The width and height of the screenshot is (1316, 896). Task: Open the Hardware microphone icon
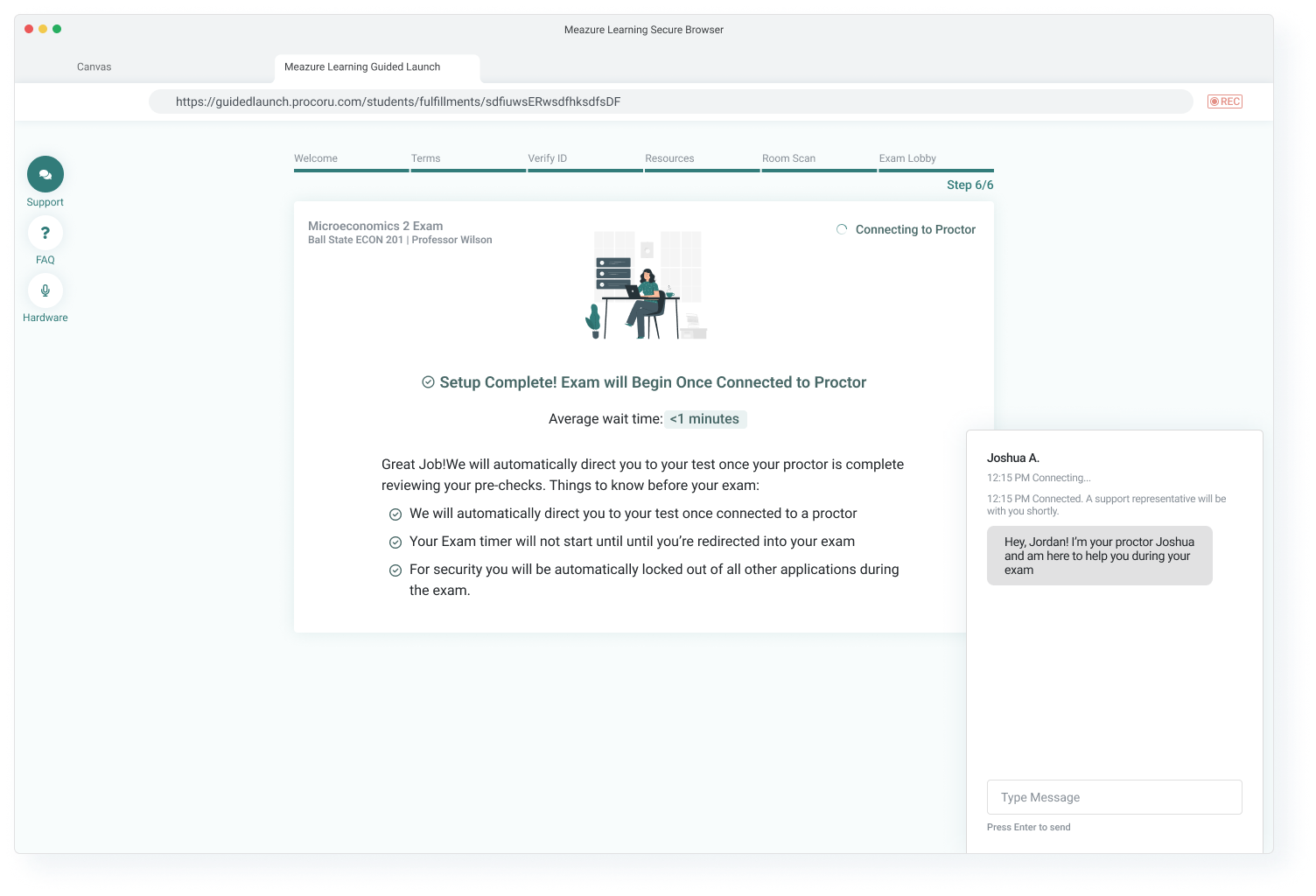(45, 290)
